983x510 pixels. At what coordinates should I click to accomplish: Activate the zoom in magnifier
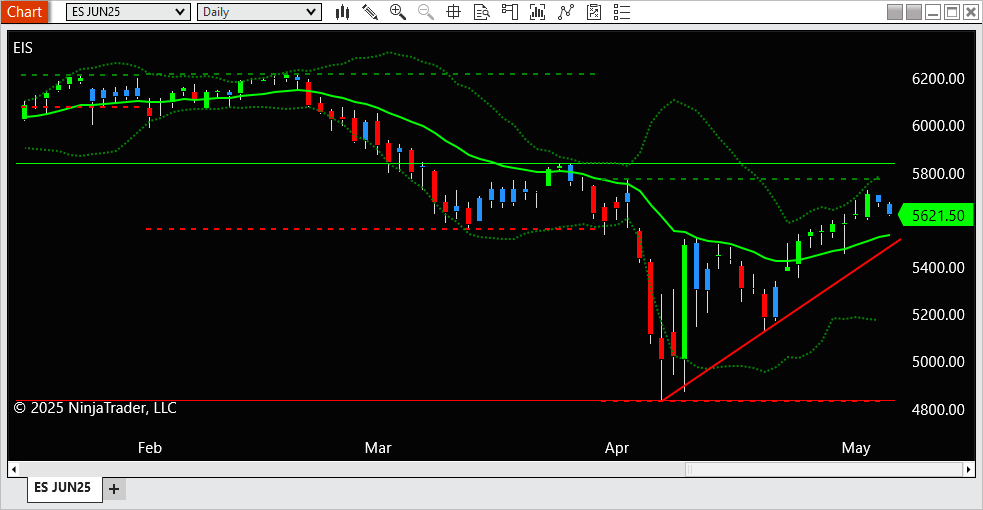[397, 12]
